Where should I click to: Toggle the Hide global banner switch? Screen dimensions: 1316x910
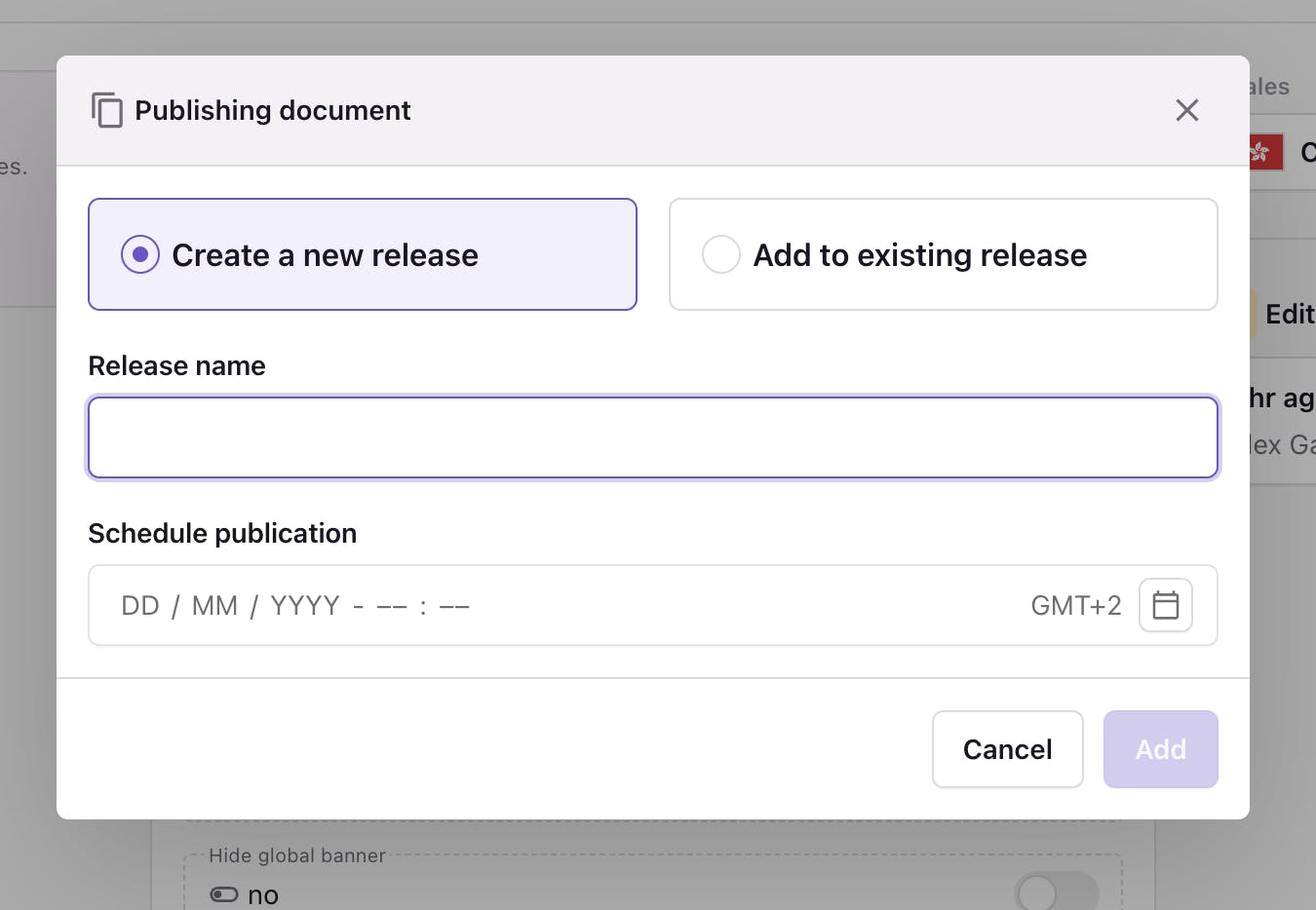1056,891
